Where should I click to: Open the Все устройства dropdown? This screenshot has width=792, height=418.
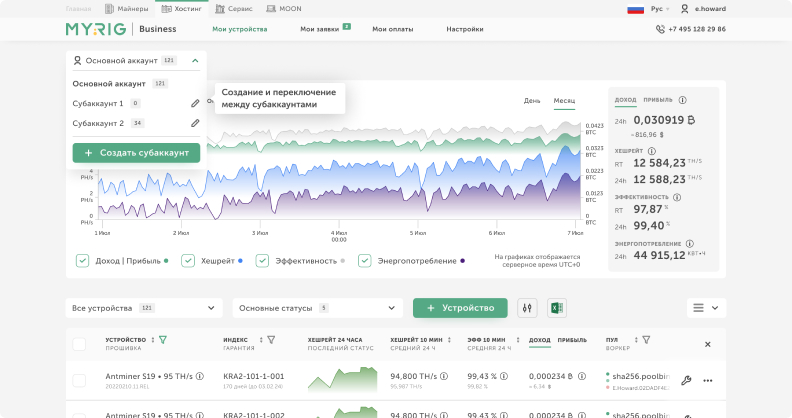point(143,308)
